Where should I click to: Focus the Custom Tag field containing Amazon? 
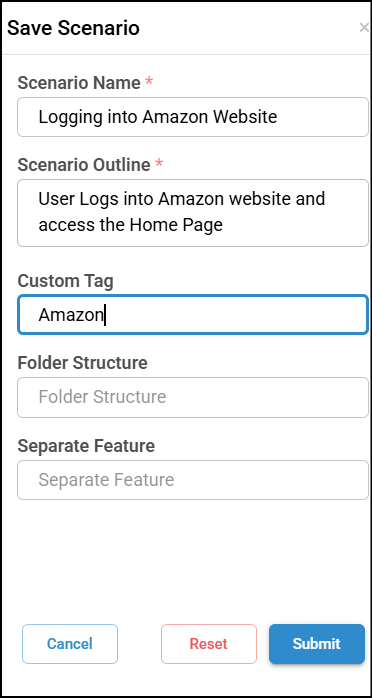pos(193,315)
